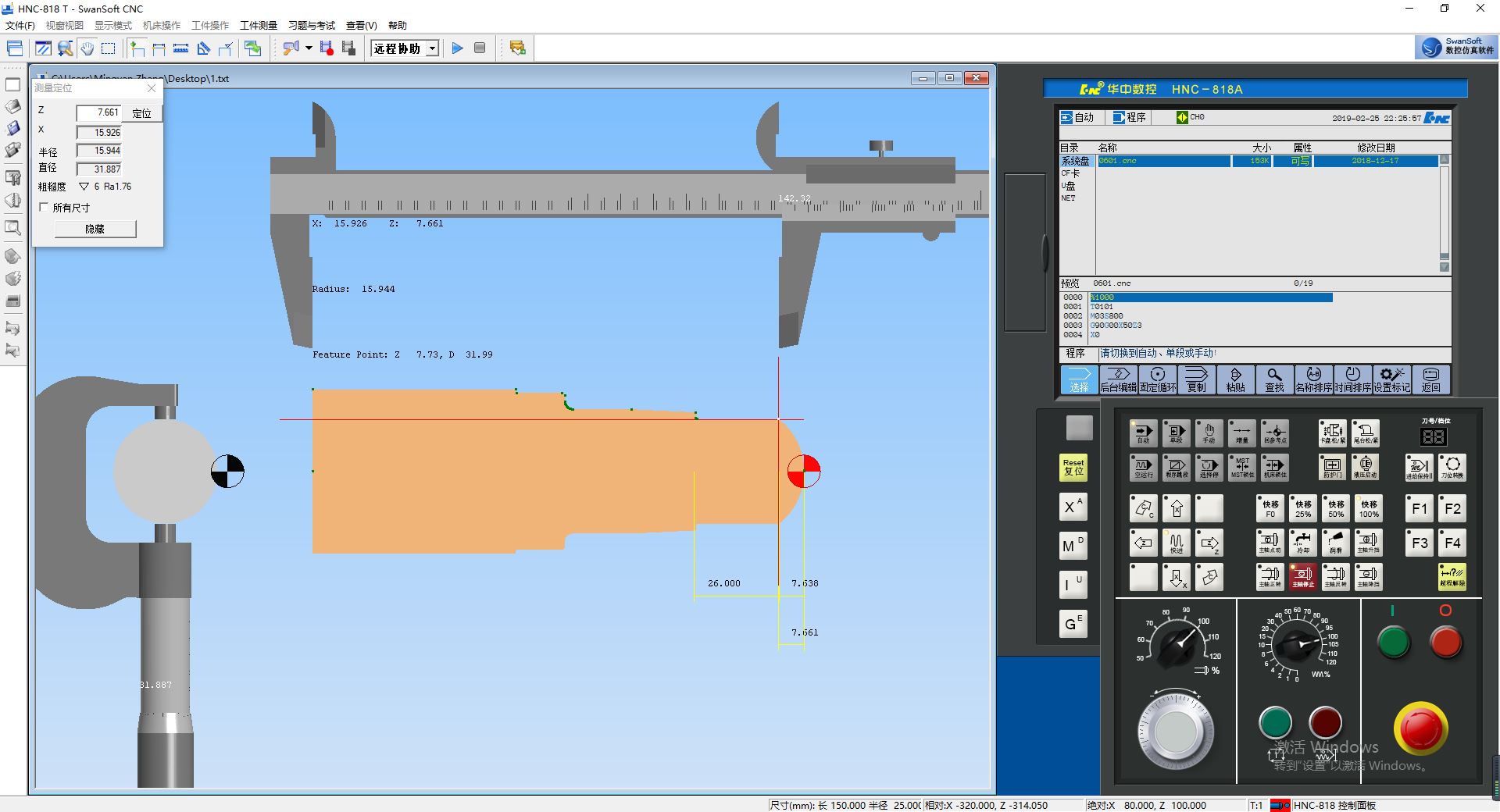
Task: Click the blue play button in the toolbar
Action: coord(458,48)
